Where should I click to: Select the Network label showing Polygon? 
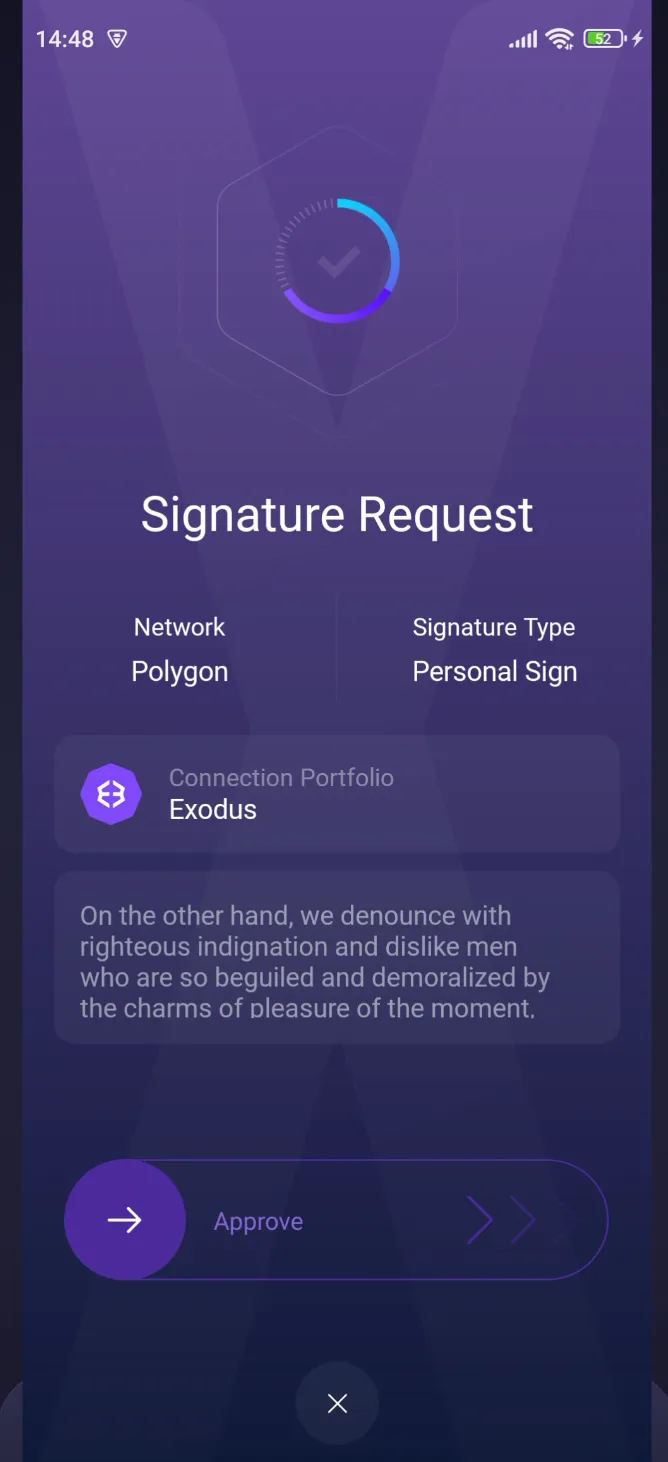(x=179, y=627)
